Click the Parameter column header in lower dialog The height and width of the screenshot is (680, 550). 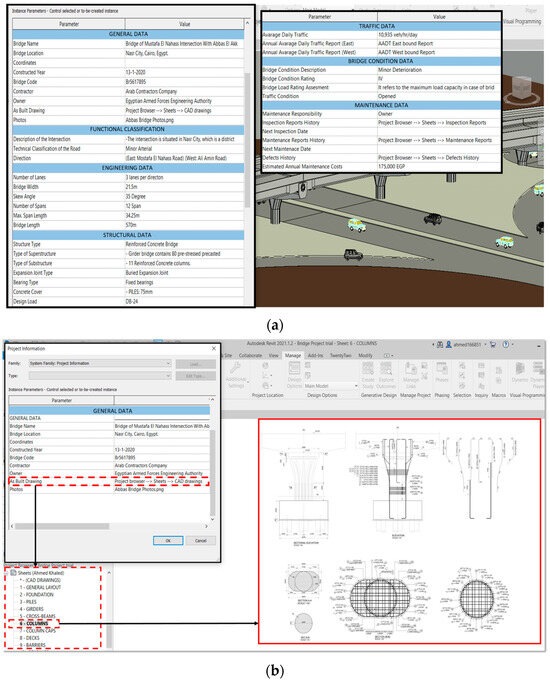click(x=62, y=400)
